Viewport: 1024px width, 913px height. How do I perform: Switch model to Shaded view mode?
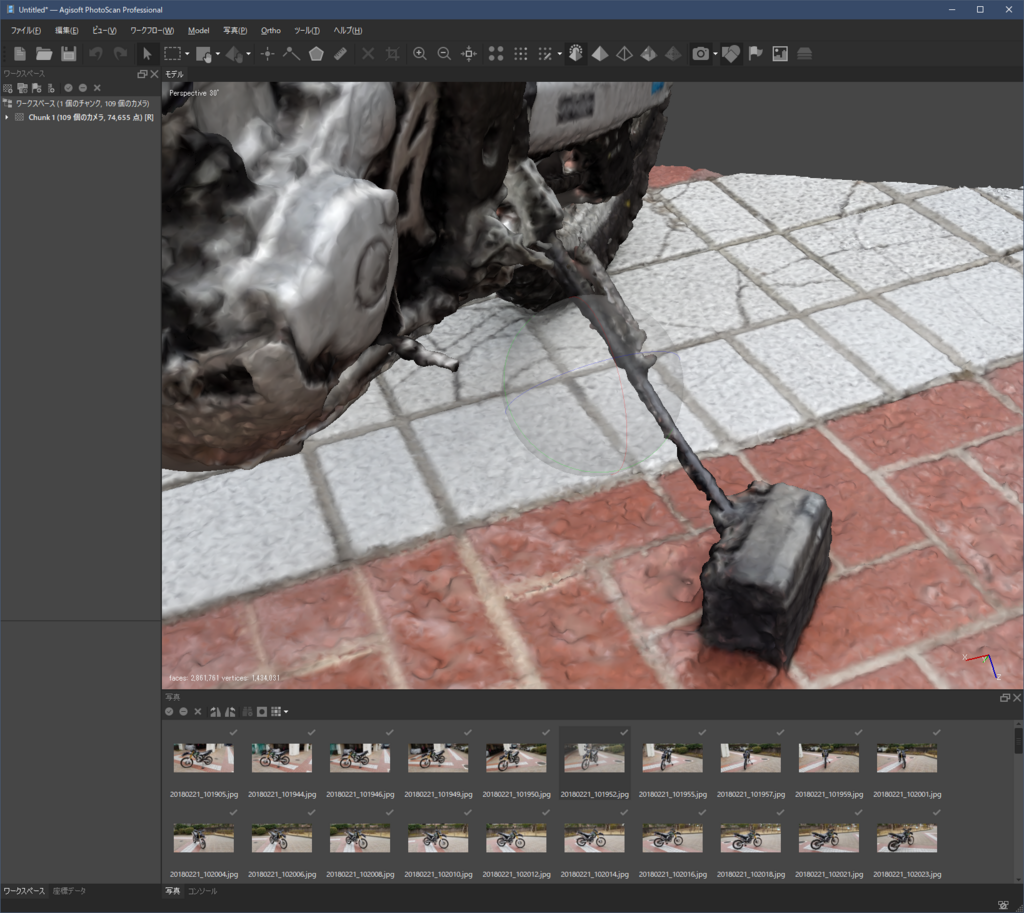pyautogui.click(x=575, y=54)
